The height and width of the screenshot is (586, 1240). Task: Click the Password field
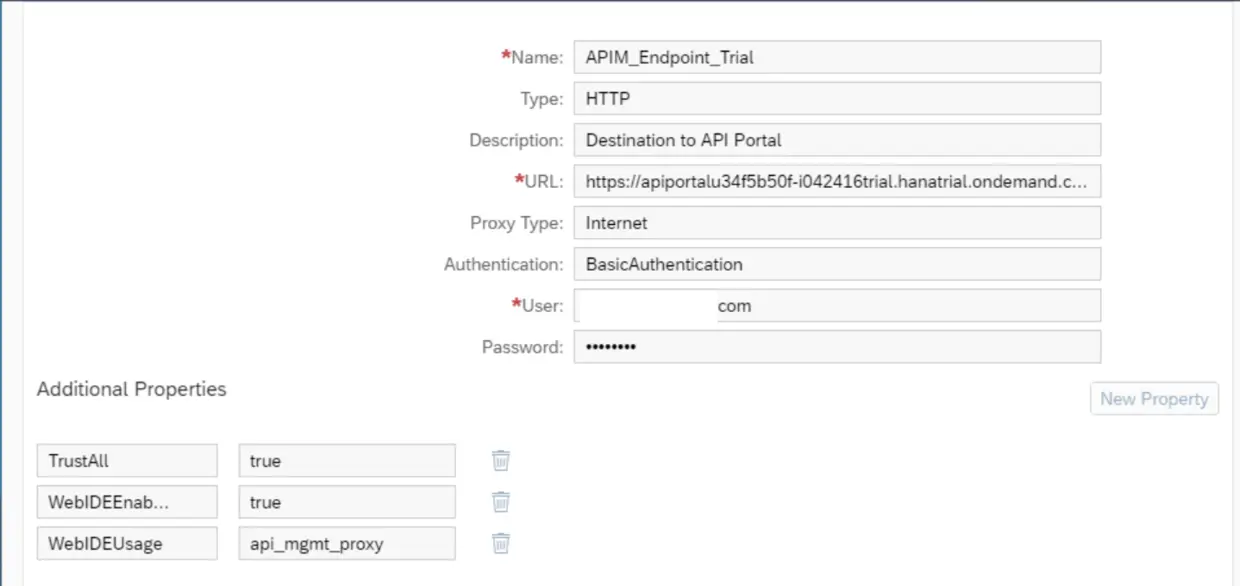837,347
